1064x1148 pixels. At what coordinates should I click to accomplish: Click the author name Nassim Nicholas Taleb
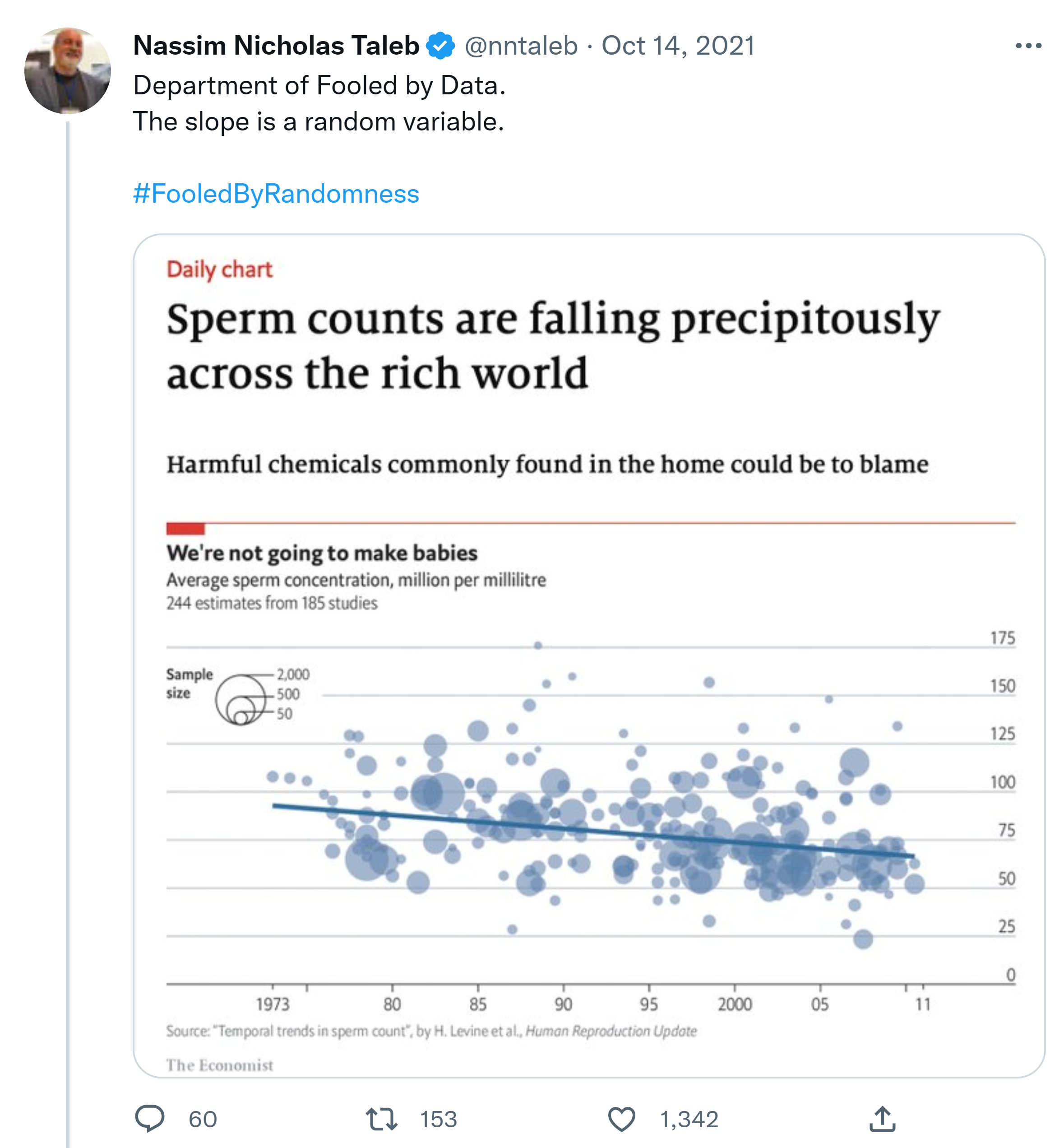[276, 46]
